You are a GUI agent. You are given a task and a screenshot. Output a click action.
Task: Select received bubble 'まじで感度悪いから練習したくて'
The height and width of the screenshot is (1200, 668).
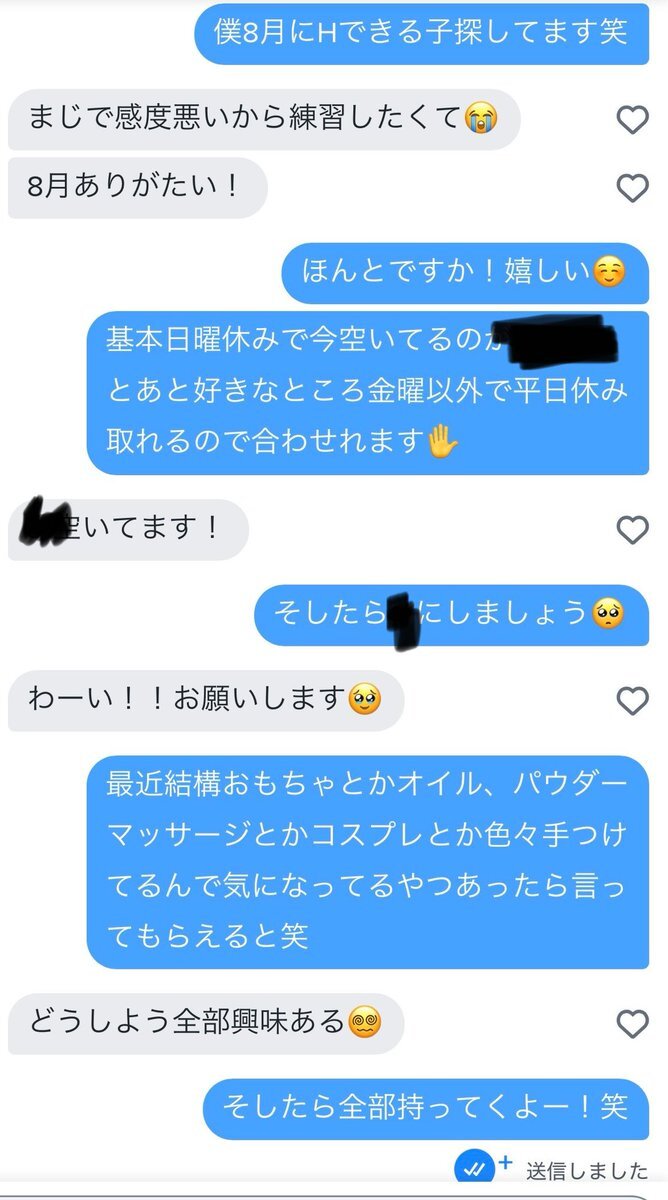click(x=265, y=121)
